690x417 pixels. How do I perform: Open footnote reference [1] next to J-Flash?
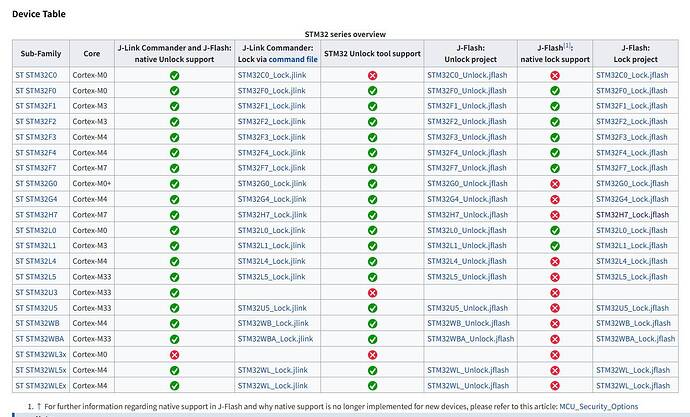coord(567,45)
